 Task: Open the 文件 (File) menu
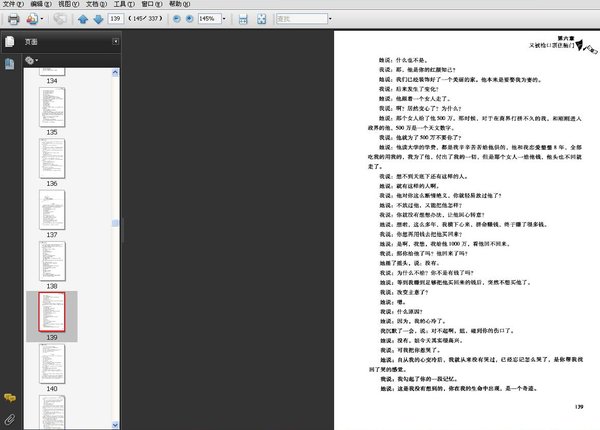coord(13,4)
